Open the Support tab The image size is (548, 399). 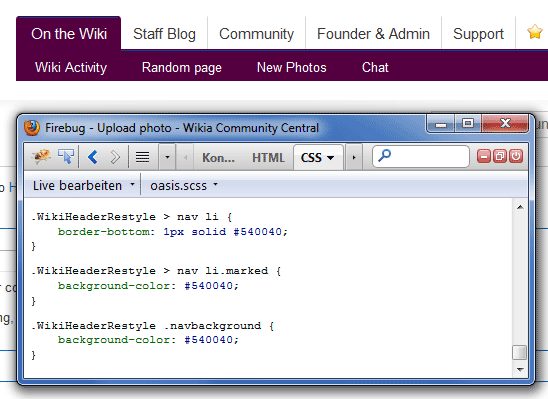478,34
